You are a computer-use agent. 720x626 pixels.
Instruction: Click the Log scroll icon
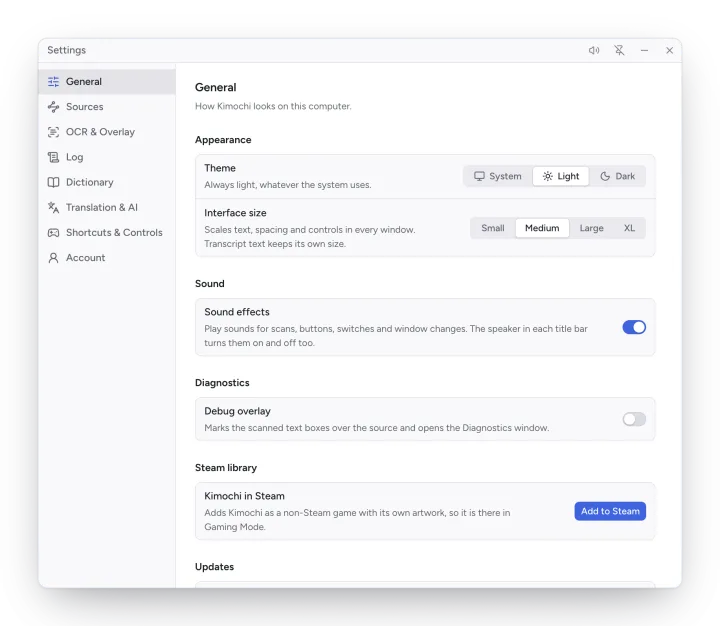[53, 158]
